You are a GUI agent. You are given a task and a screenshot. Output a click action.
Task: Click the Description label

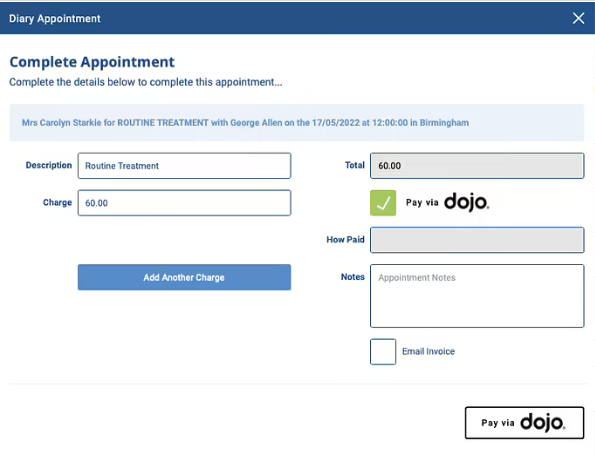click(x=49, y=165)
